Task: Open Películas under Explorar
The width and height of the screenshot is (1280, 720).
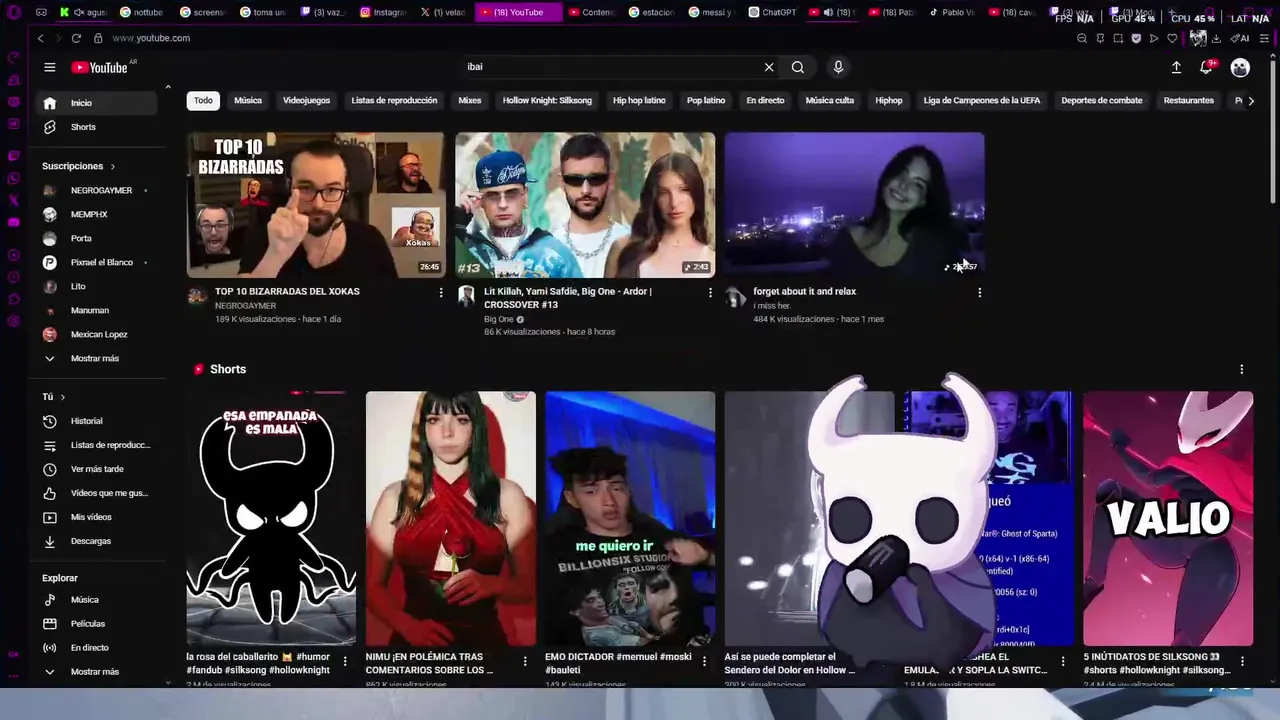Action: (x=98, y=624)
